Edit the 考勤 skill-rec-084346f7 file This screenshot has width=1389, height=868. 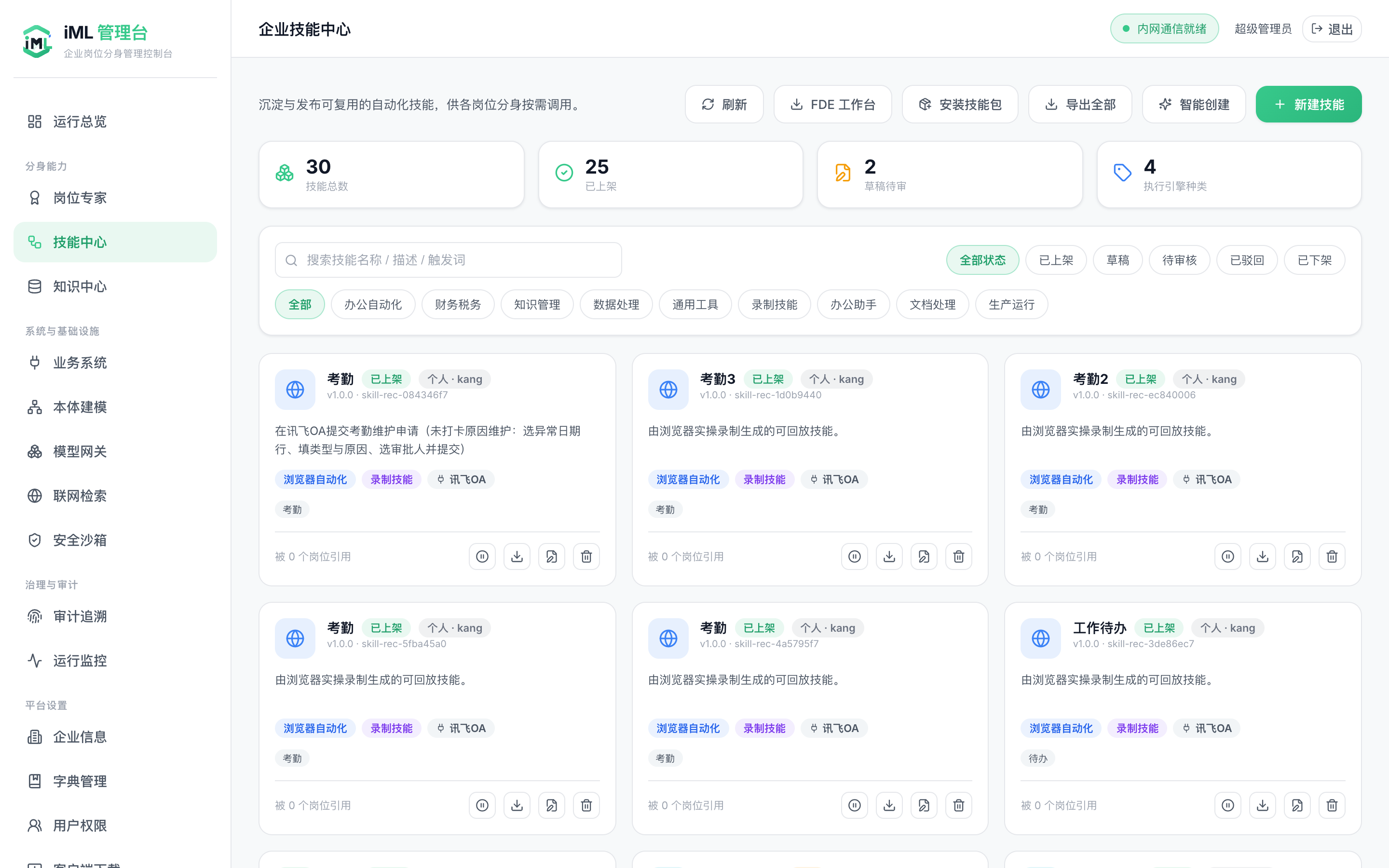tap(552, 556)
